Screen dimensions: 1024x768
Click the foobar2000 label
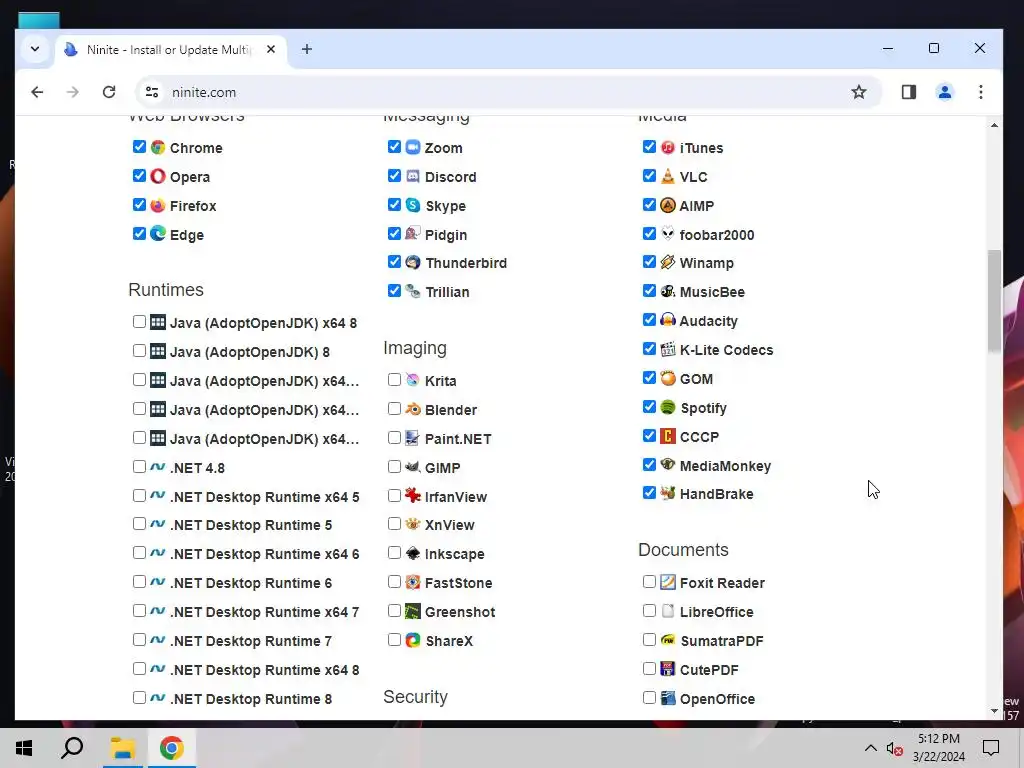pos(716,235)
